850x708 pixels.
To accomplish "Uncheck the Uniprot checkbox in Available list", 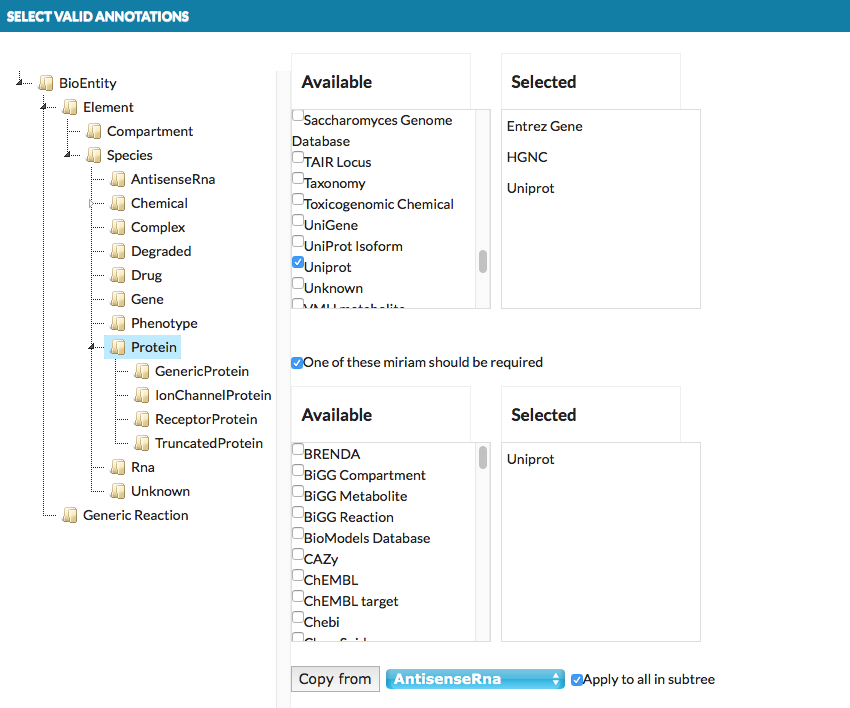I will [298, 263].
